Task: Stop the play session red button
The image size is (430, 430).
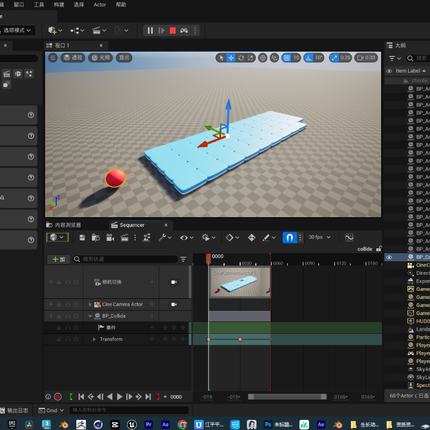Action: tap(172, 31)
